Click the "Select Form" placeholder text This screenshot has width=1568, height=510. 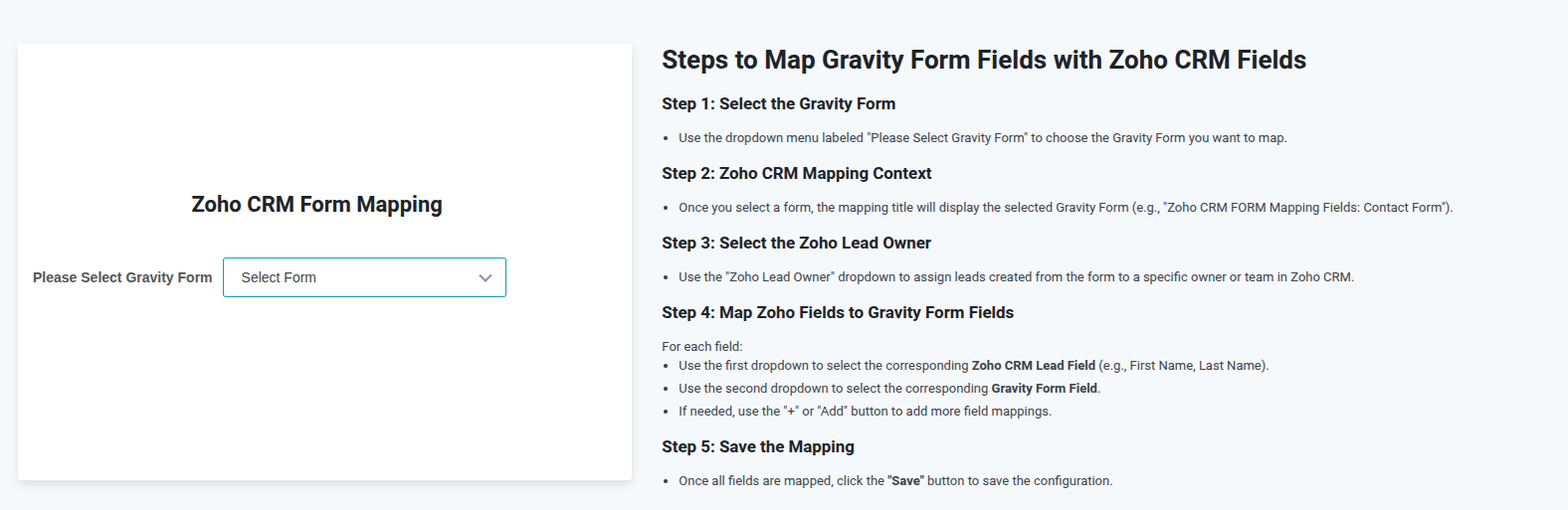click(279, 277)
